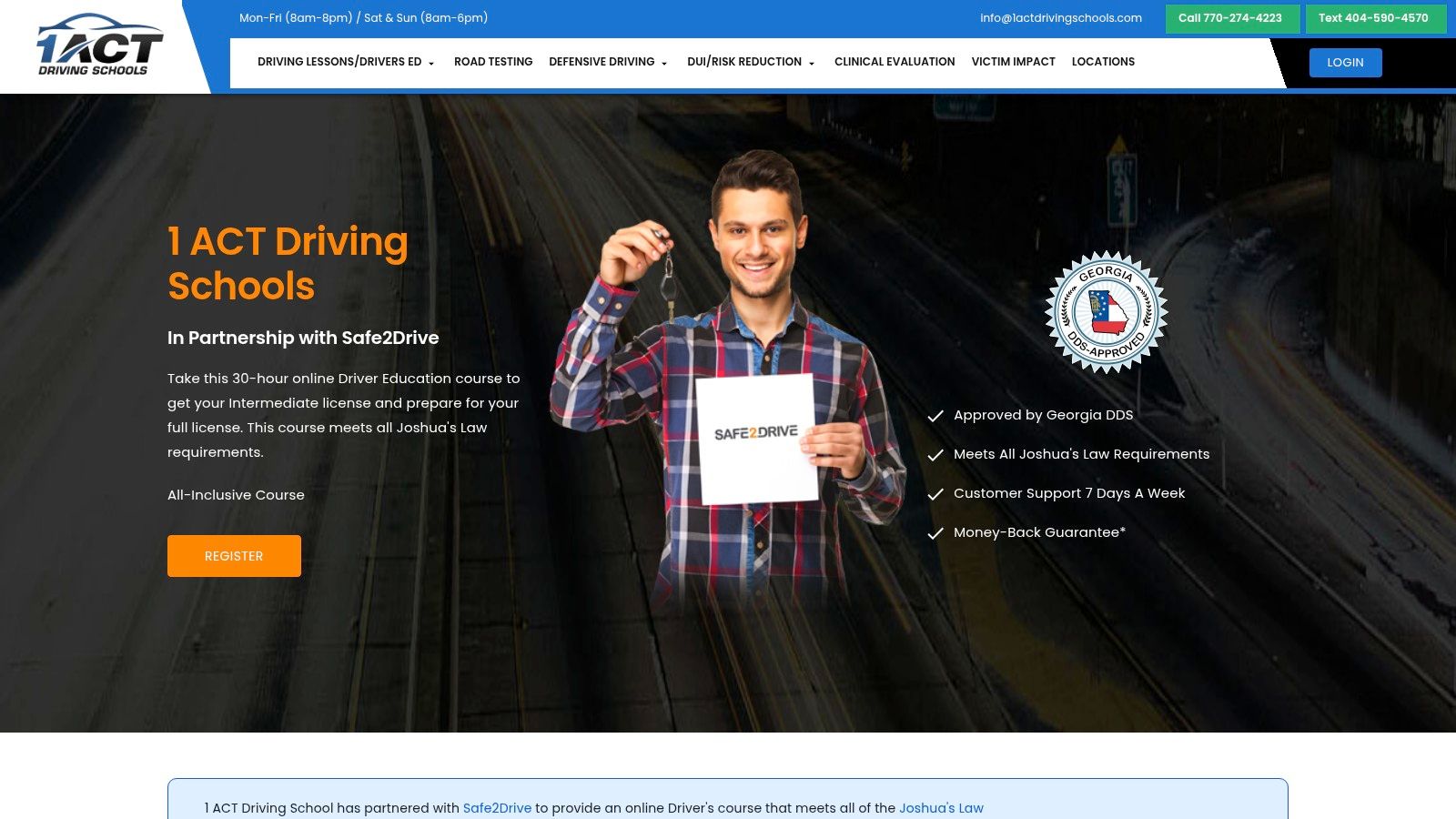Click the checkmark beside Customer Support 7 Days

click(x=935, y=494)
